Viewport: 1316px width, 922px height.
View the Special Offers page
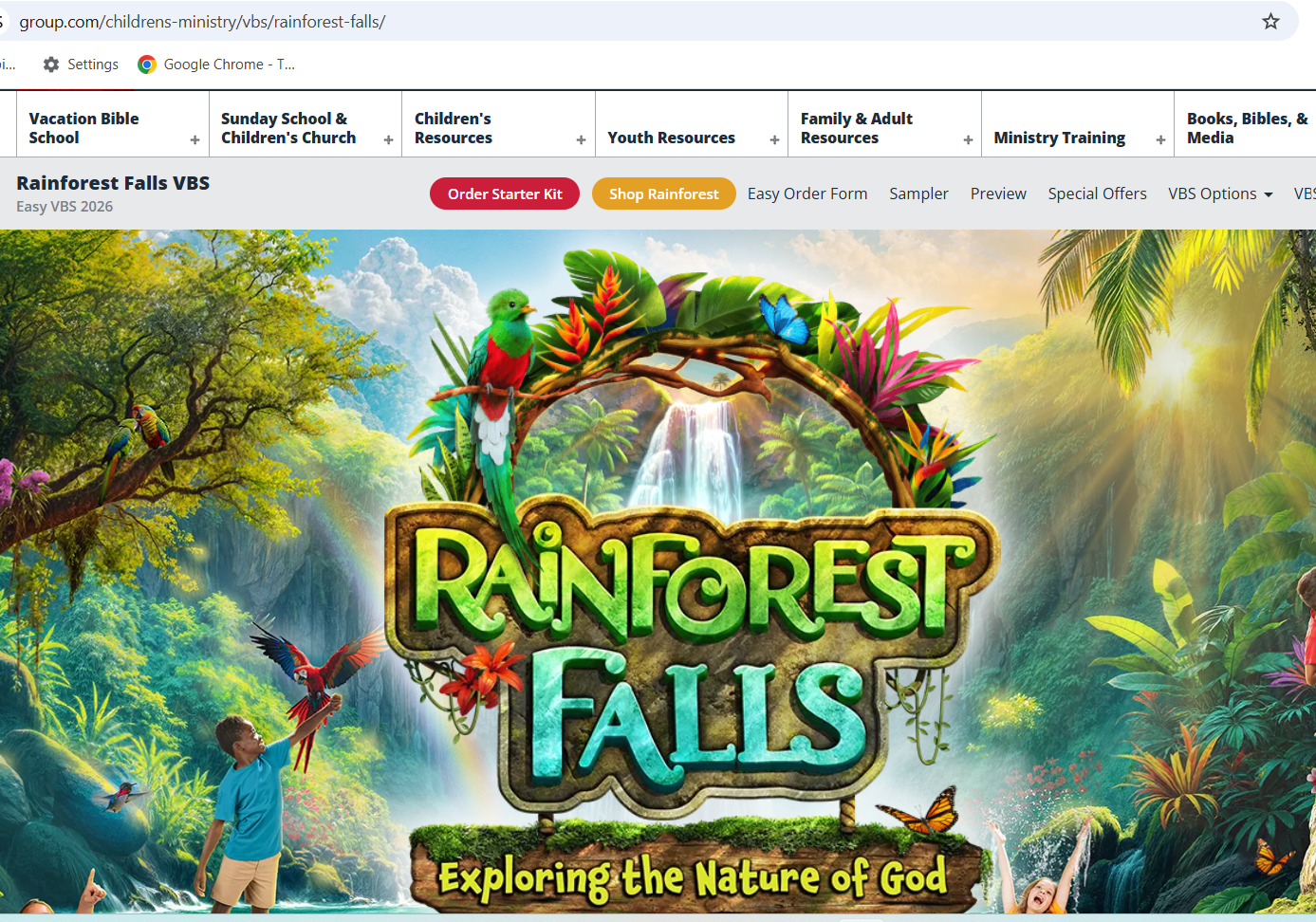coord(1097,194)
